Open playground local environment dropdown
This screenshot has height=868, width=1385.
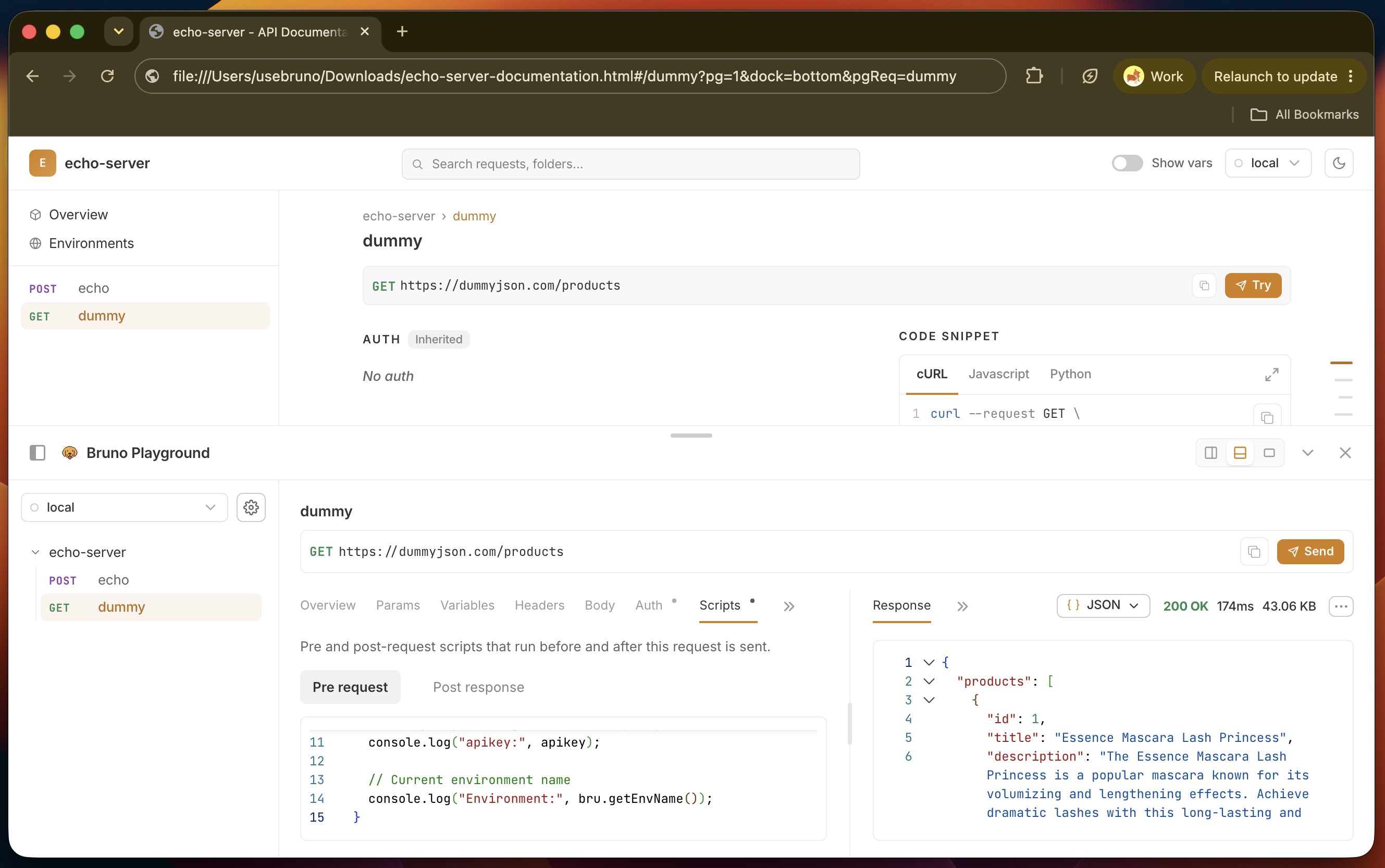pyautogui.click(x=125, y=507)
